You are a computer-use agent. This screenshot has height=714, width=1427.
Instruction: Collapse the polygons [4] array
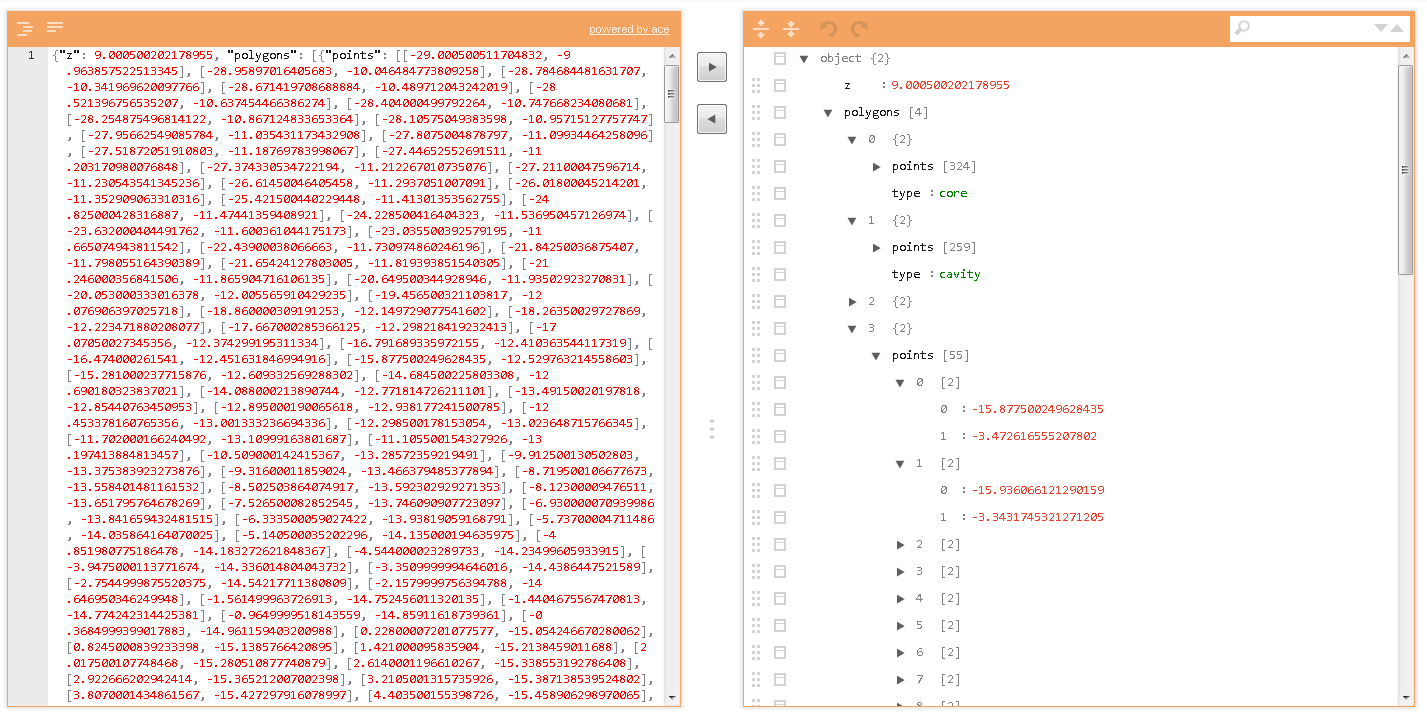point(828,112)
